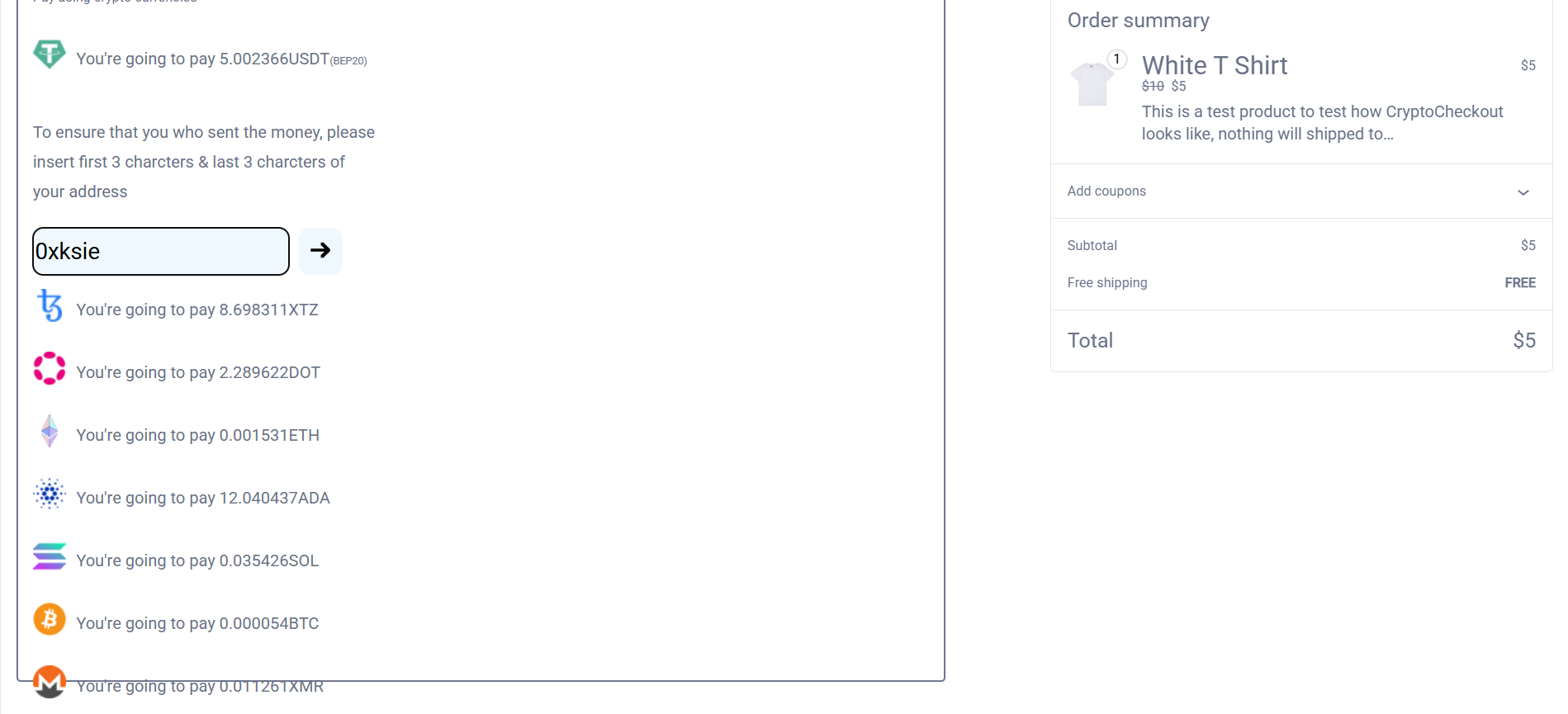Click the Add coupons chevron arrow

pyautogui.click(x=1523, y=192)
